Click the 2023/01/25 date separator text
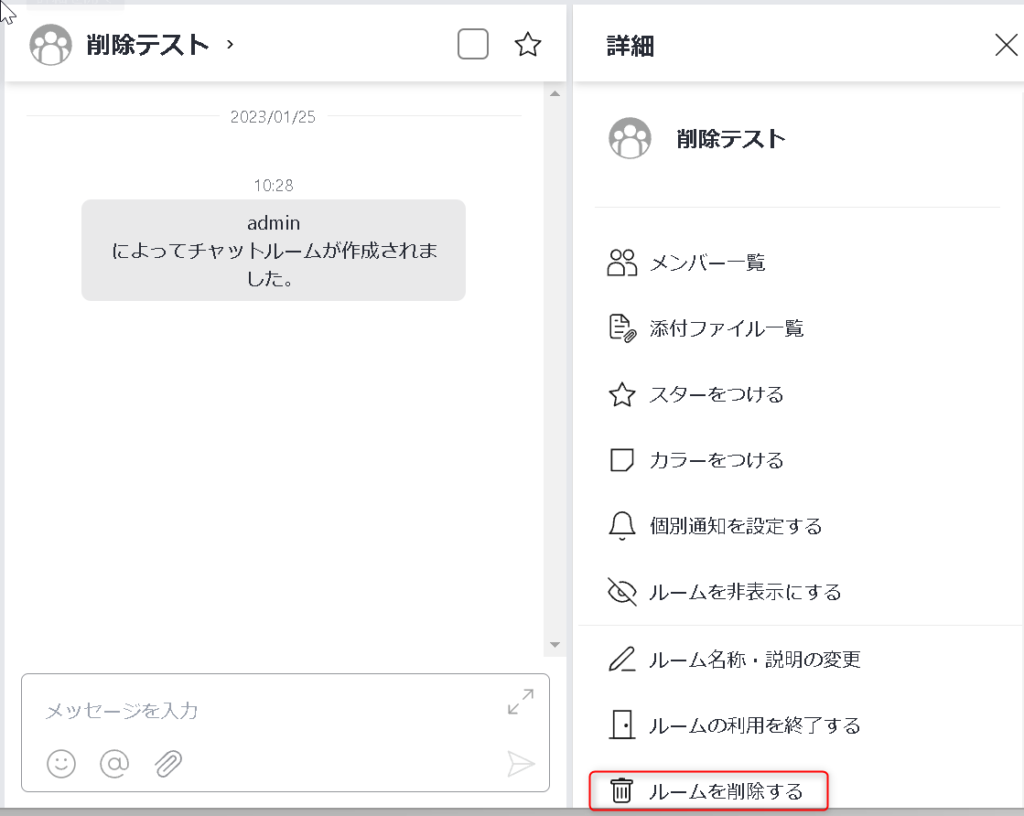Viewport: 1024px width, 816px height. [x=273, y=117]
